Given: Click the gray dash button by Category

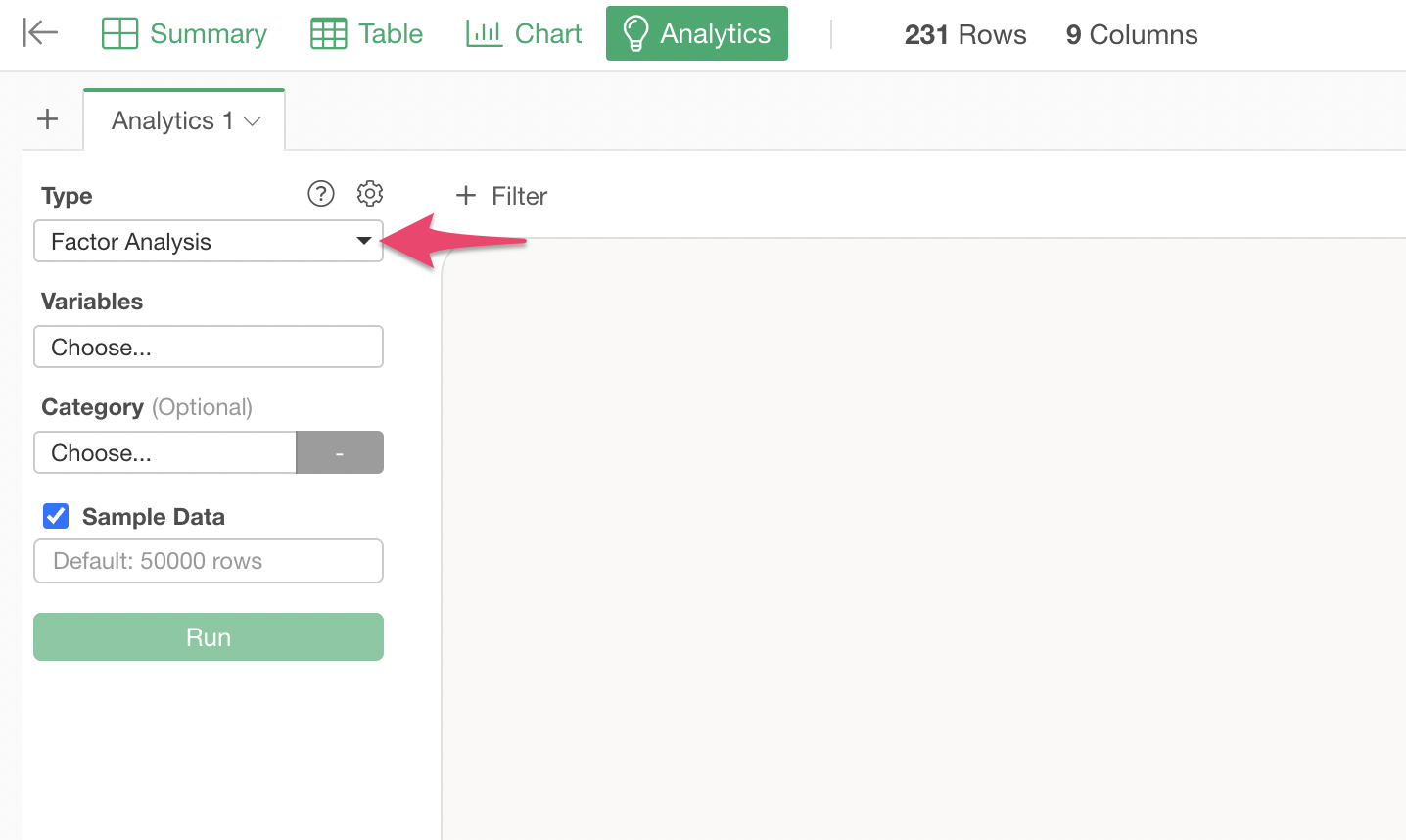Looking at the screenshot, I should 340,452.
